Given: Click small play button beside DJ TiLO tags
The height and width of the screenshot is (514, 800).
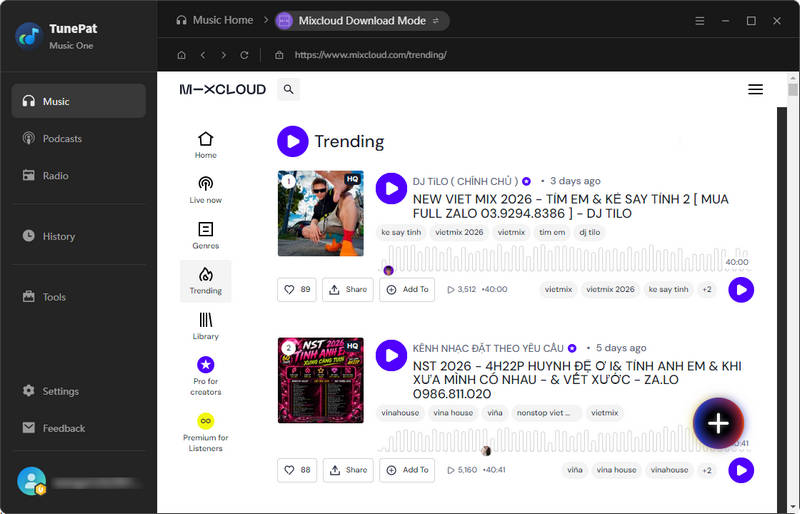Looking at the screenshot, I should (741, 290).
